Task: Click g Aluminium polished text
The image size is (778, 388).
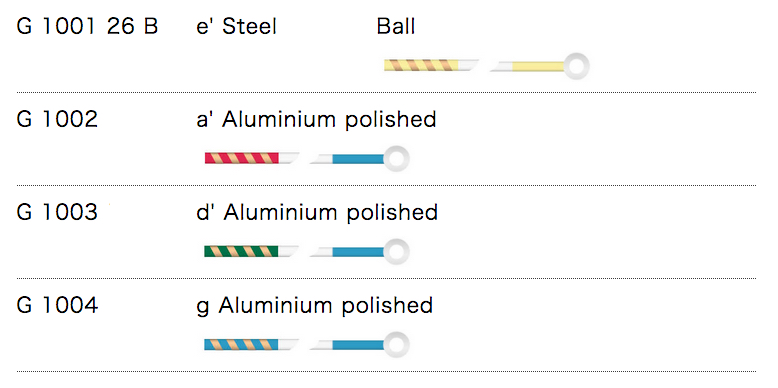Action: (x=315, y=306)
